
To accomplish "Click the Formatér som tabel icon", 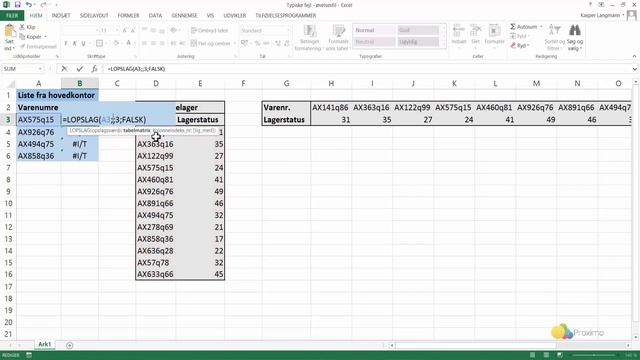I will tap(338, 31).
